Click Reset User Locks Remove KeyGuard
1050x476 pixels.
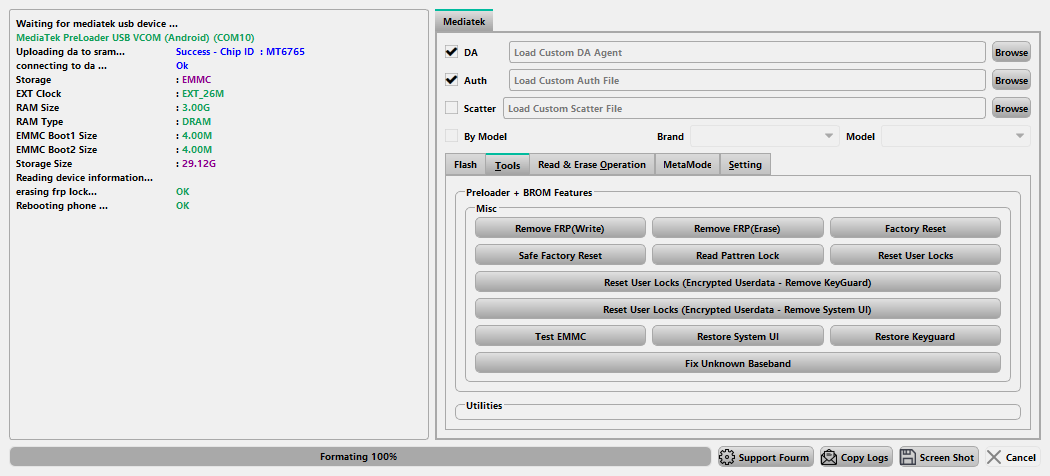(738, 282)
